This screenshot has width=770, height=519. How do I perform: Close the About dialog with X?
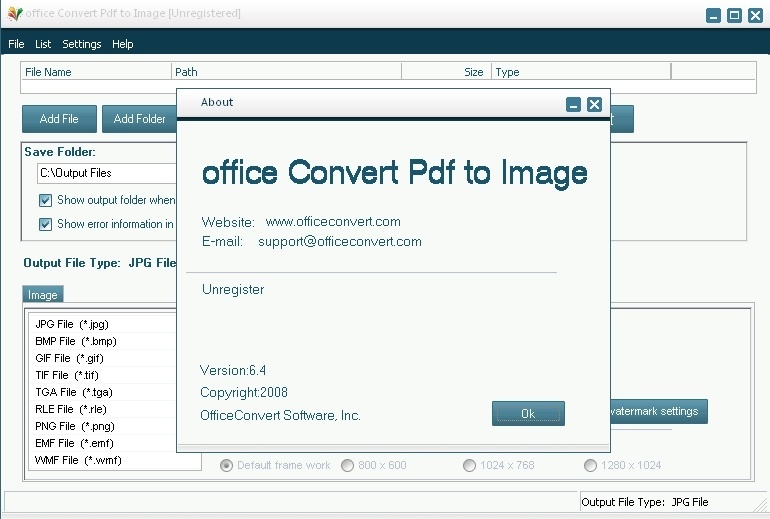pos(594,105)
